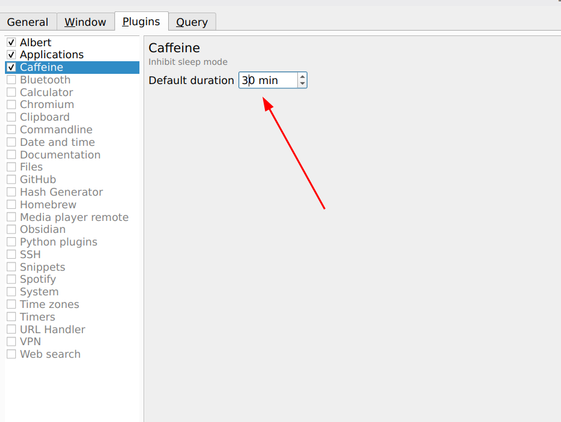Enable the GitHub plugin checkbox
Screen dimensions: 561x422
click(11, 179)
